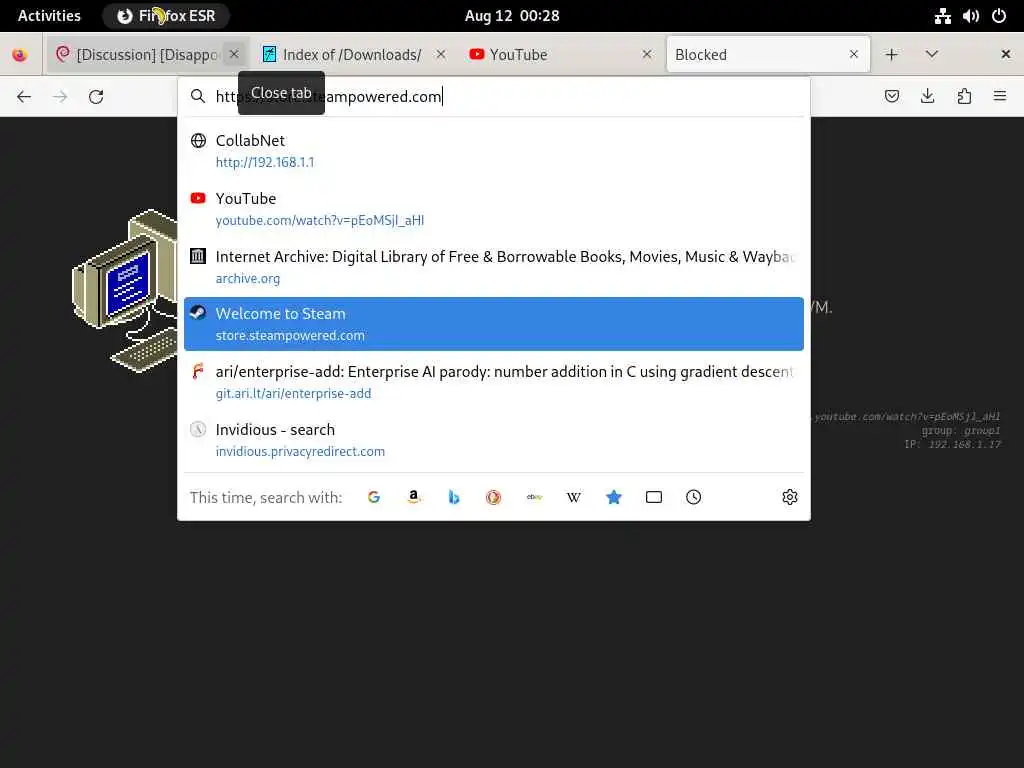The height and width of the screenshot is (768, 1024).
Task: Open the Downloads panel
Action: (x=927, y=97)
